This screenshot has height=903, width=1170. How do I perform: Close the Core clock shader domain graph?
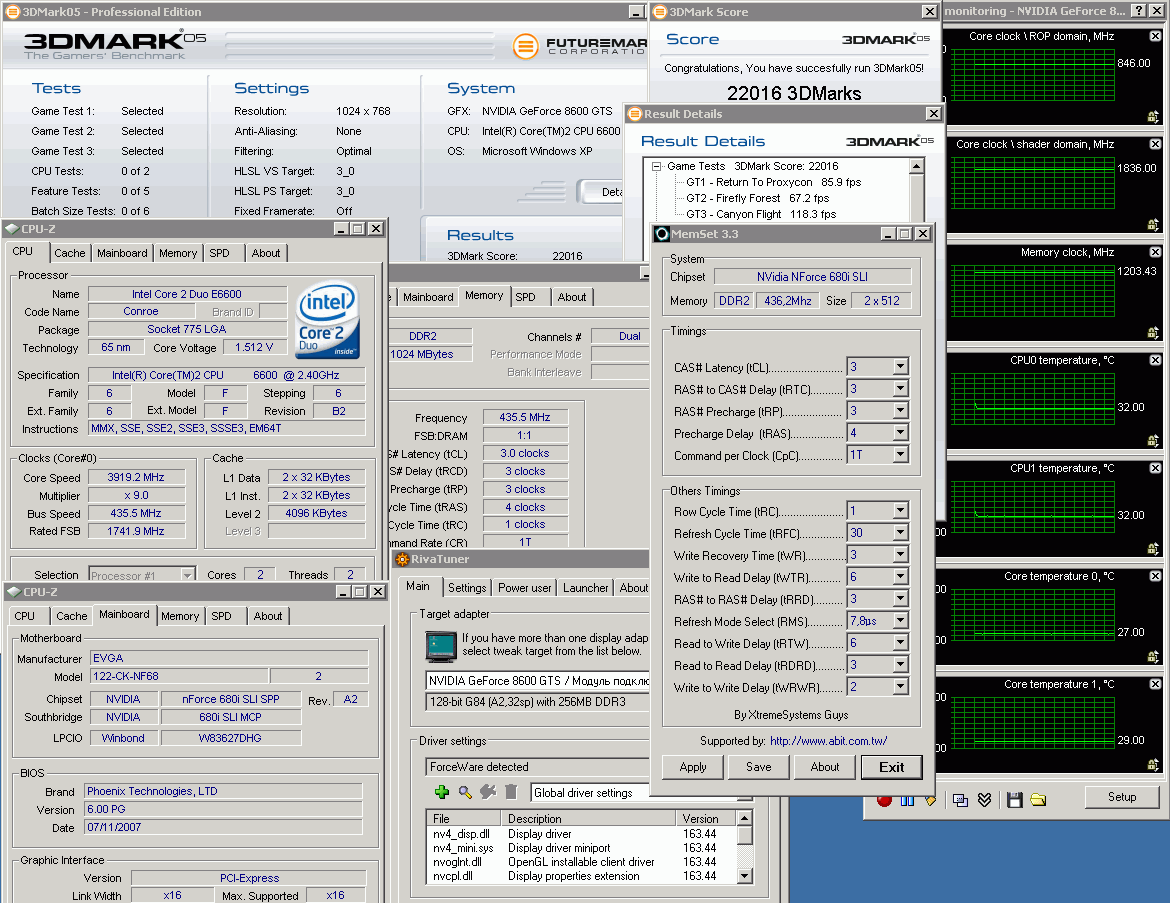1155,144
